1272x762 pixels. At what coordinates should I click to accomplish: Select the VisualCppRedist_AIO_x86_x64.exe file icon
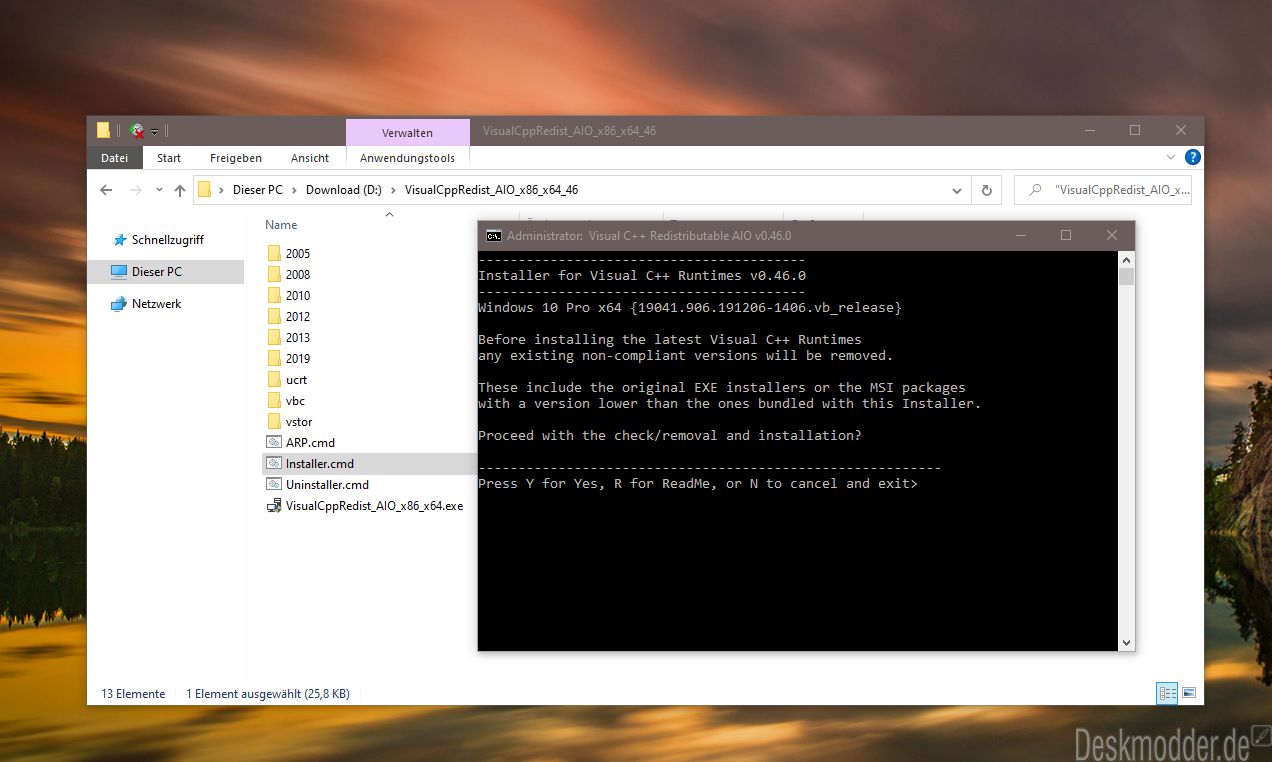pyautogui.click(x=275, y=505)
